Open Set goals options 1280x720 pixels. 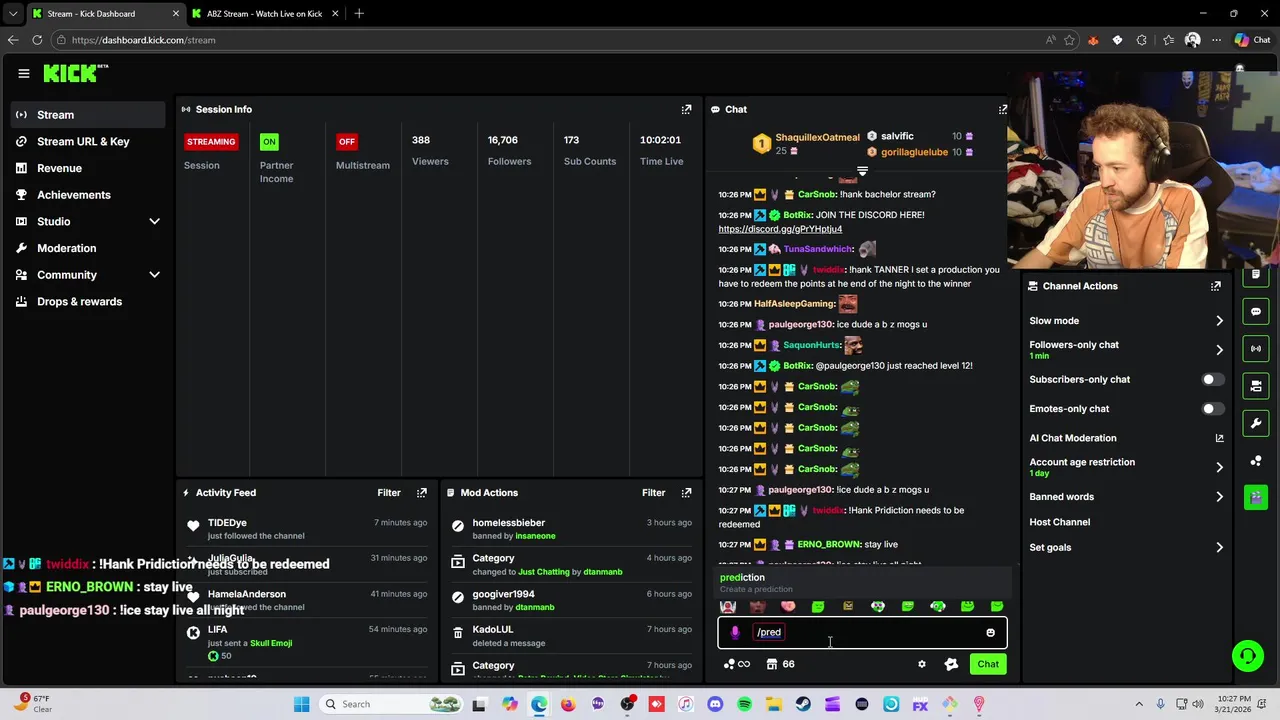[1126, 548]
